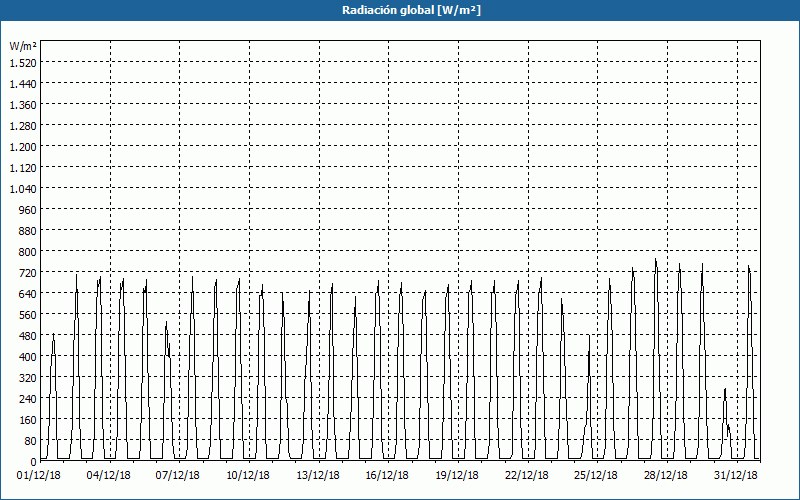Select the 19/12/18 date label
800x500 pixels.
point(457,475)
